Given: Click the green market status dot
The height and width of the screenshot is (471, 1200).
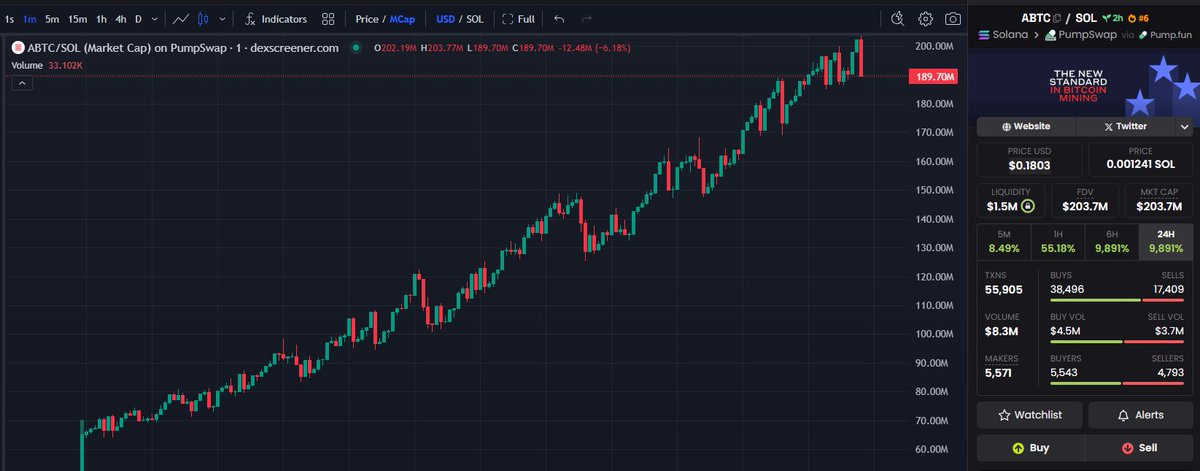Looking at the screenshot, I should 356,47.
